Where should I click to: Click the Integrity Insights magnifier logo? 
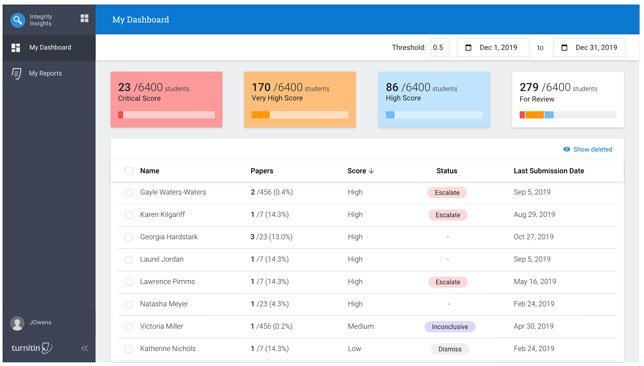tap(18, 20)
